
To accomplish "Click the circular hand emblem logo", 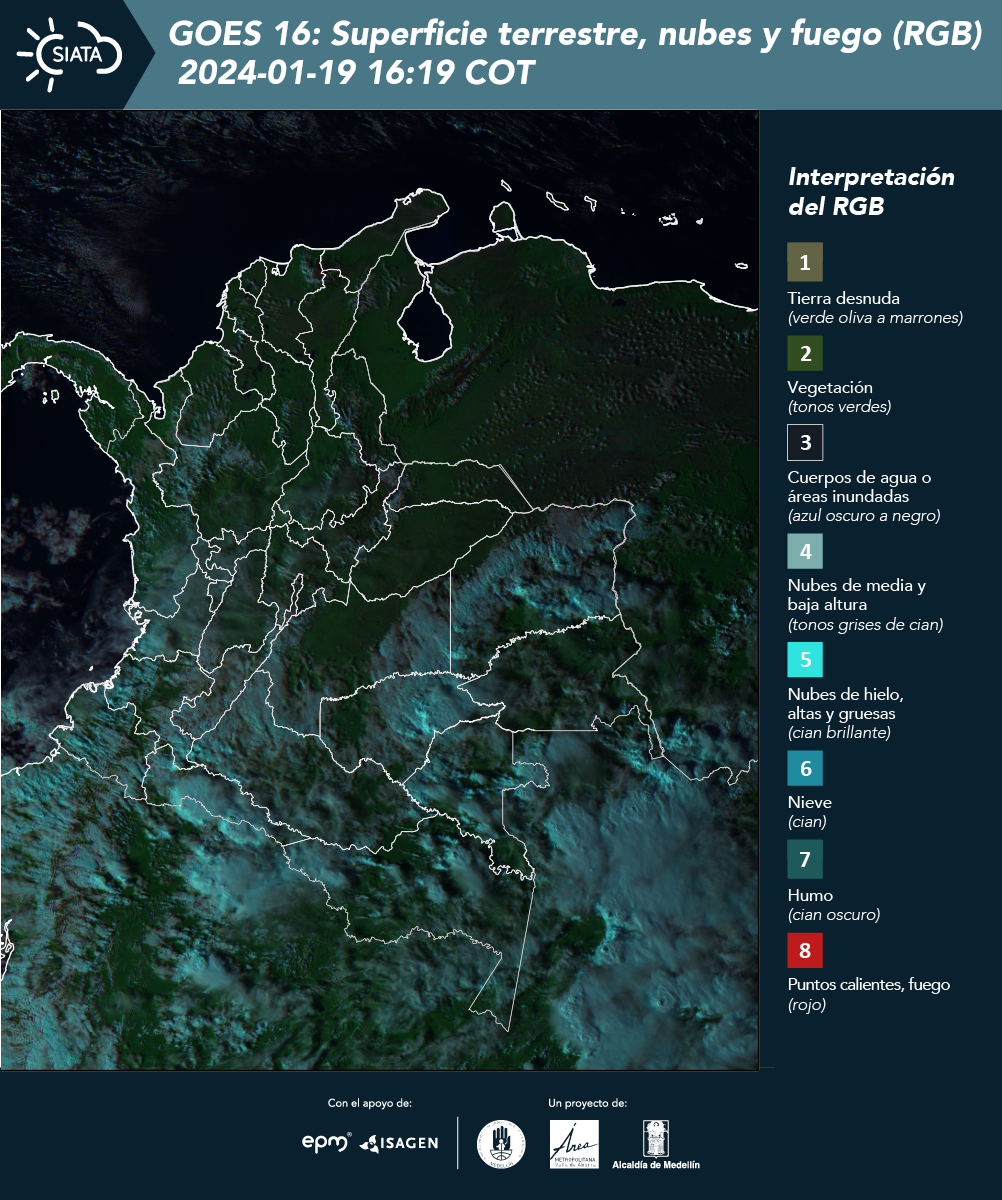I will tap(501, 1144).
